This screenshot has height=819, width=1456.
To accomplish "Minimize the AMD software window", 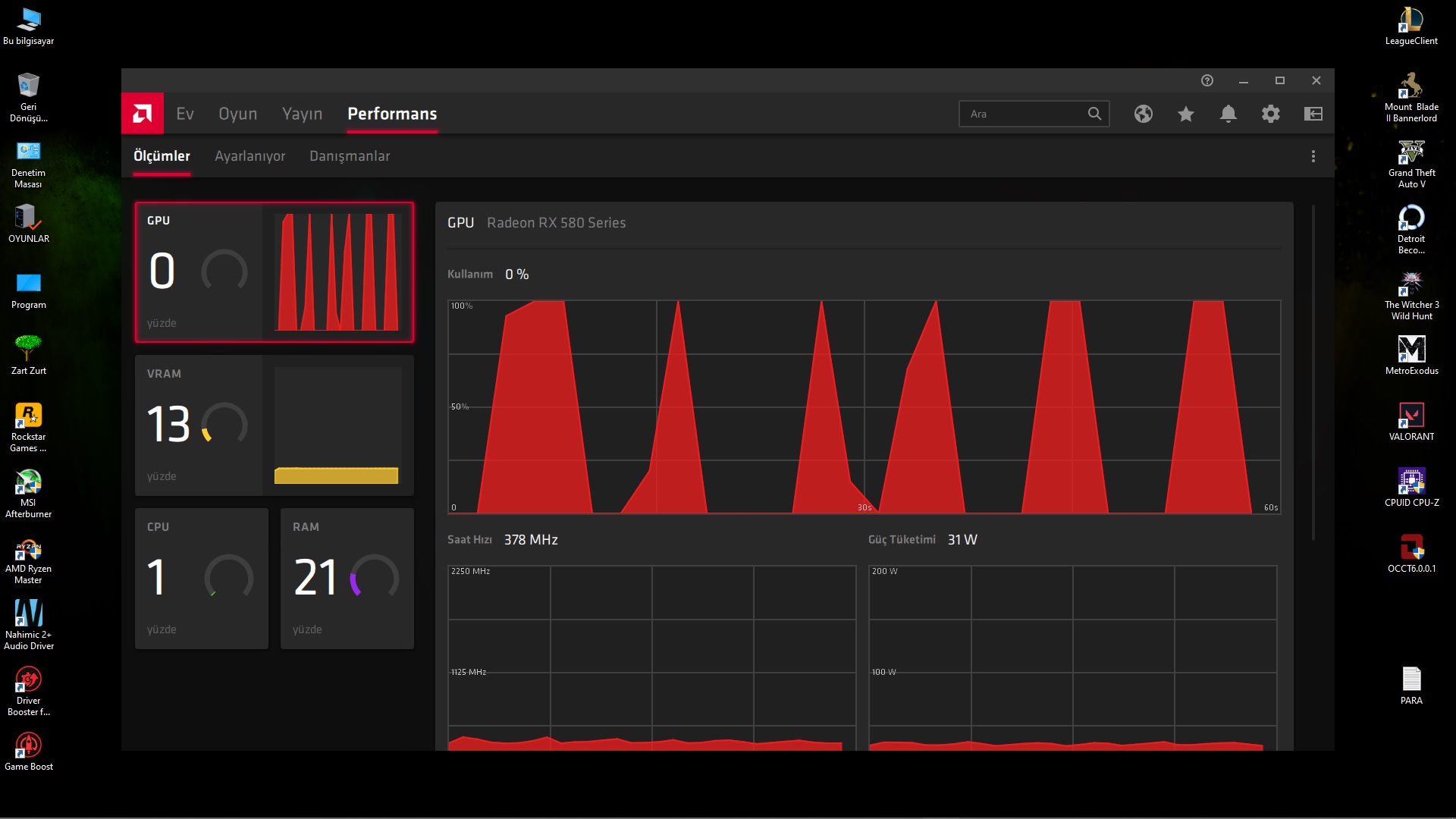I will [x=1244, y=80].
